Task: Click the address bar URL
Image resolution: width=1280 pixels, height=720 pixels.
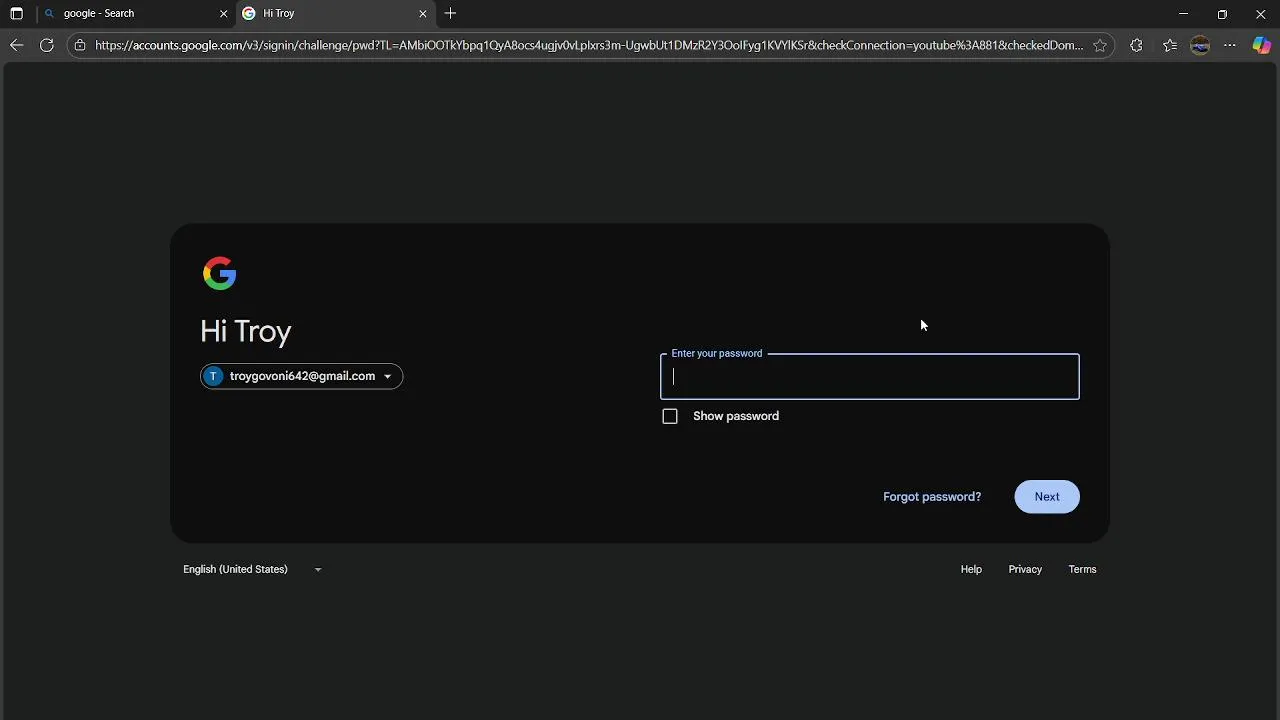Action: click(589, 45)
